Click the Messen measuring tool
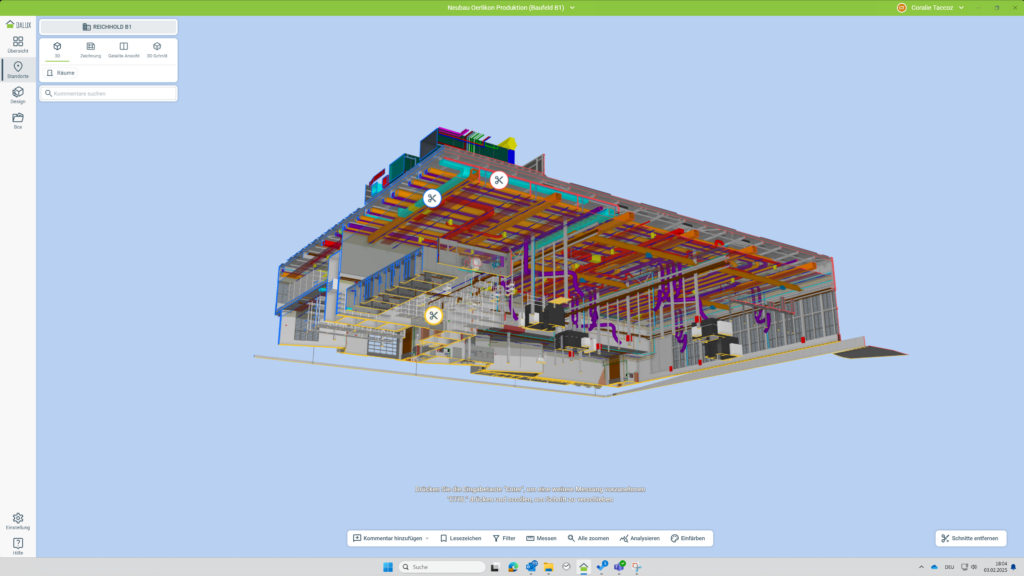 point(541,538)
